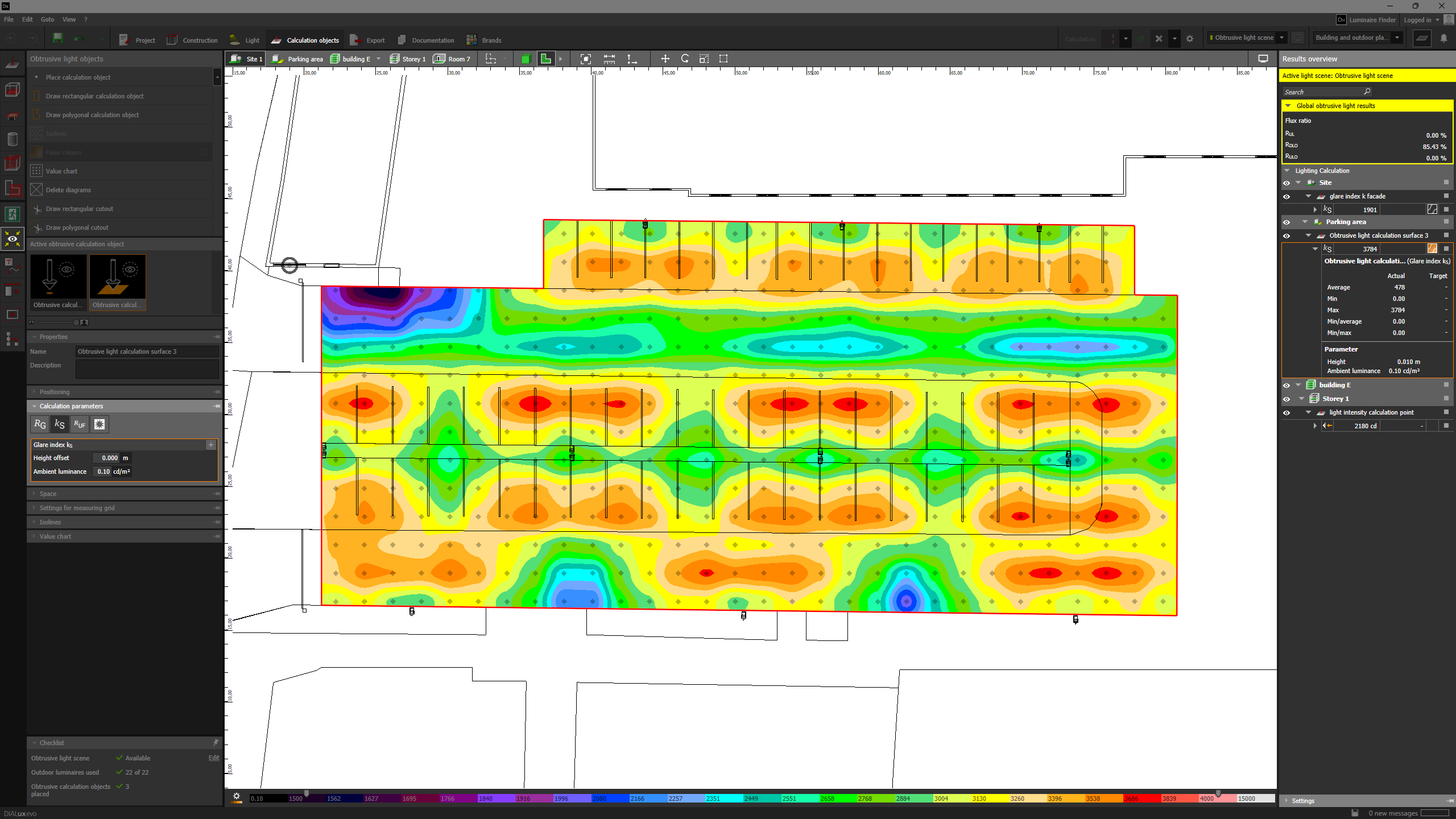Switch to 3D view cube icon
This screenshot has height=819, width=1456.
(x=526, y=59)
